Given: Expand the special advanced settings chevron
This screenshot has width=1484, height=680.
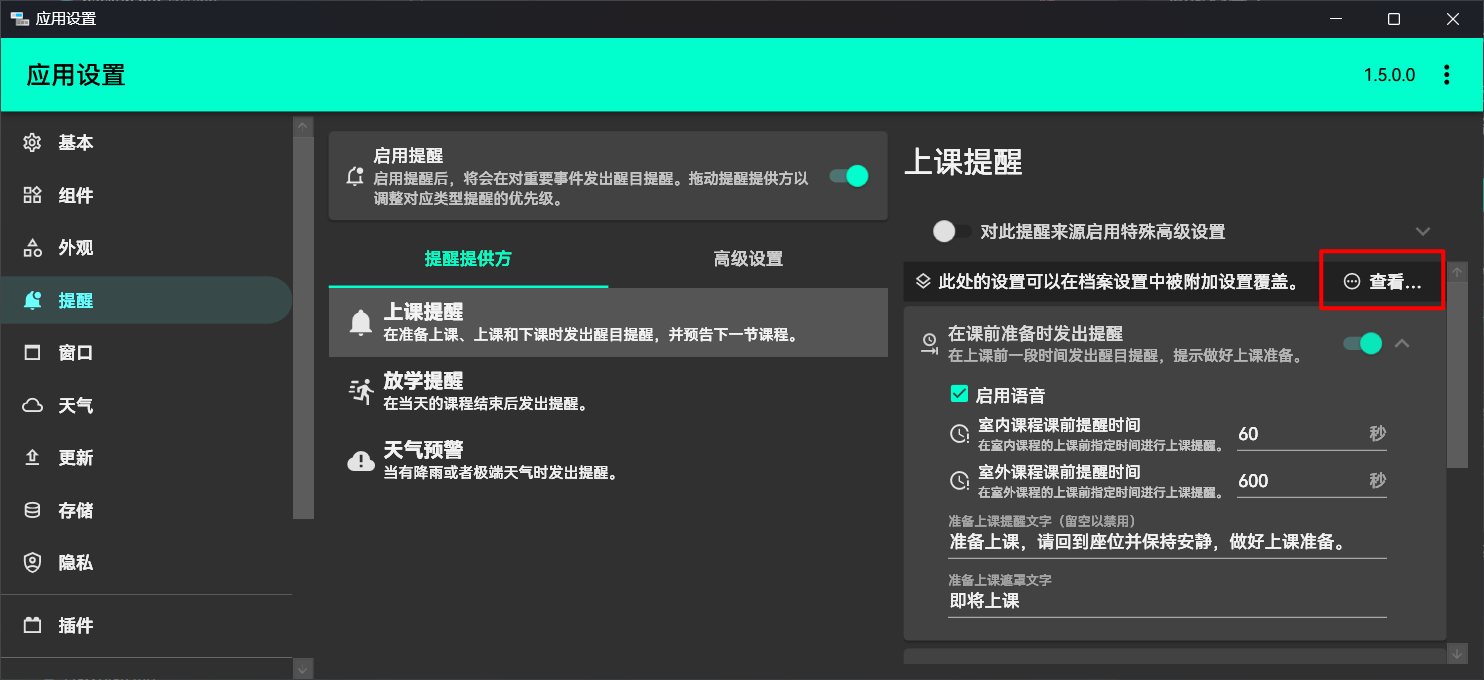Looking at the screenshot, I should click(1423, 231).
